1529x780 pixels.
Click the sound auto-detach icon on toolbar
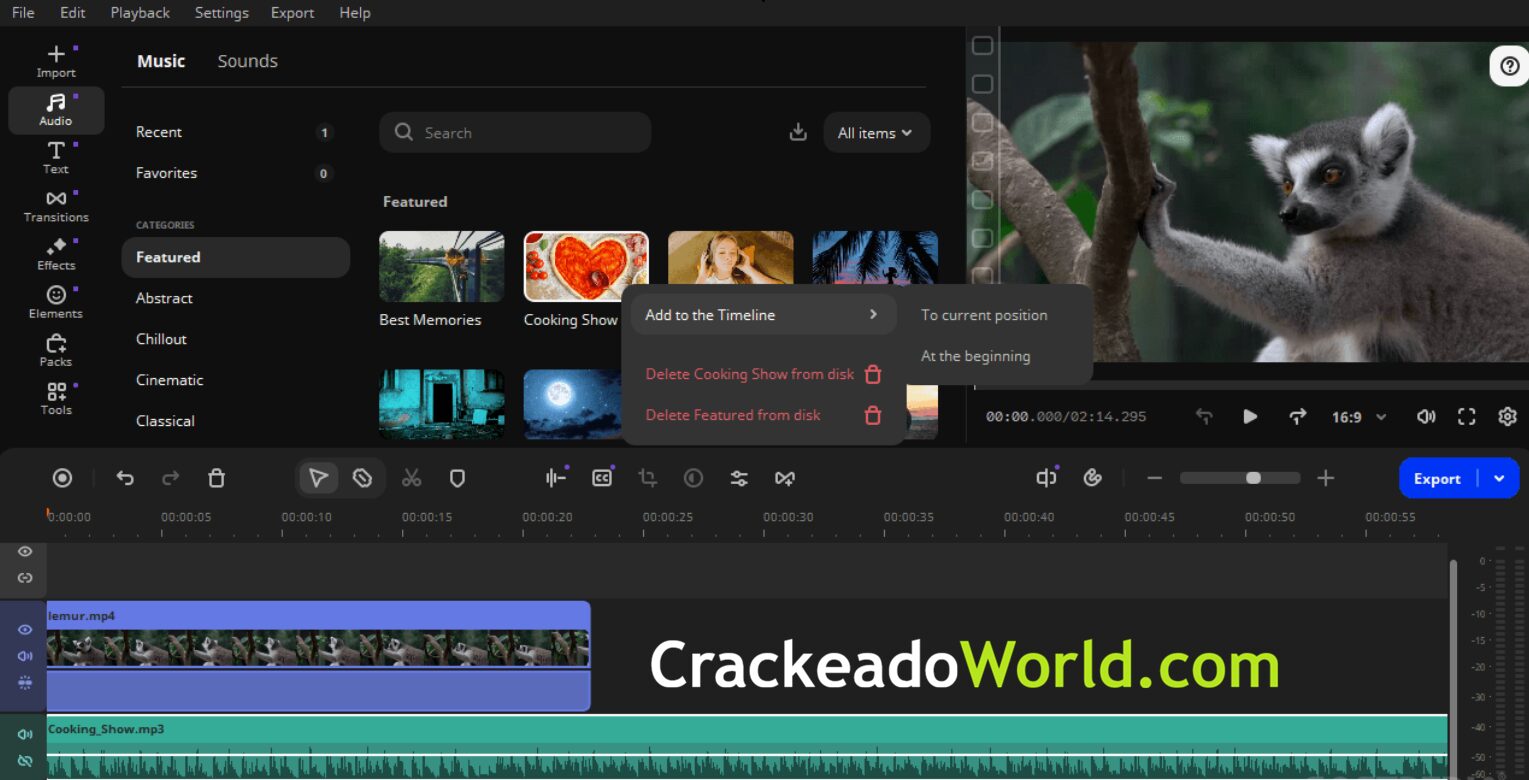1046,478
